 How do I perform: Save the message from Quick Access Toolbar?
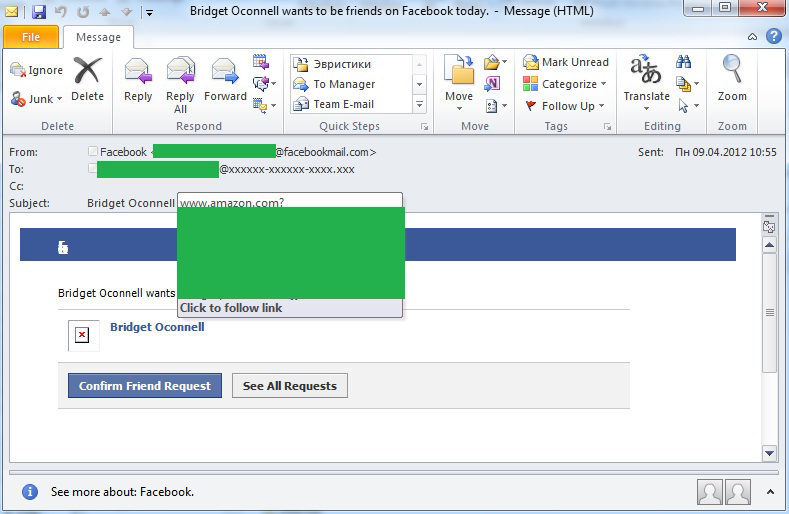pos(39,12)
